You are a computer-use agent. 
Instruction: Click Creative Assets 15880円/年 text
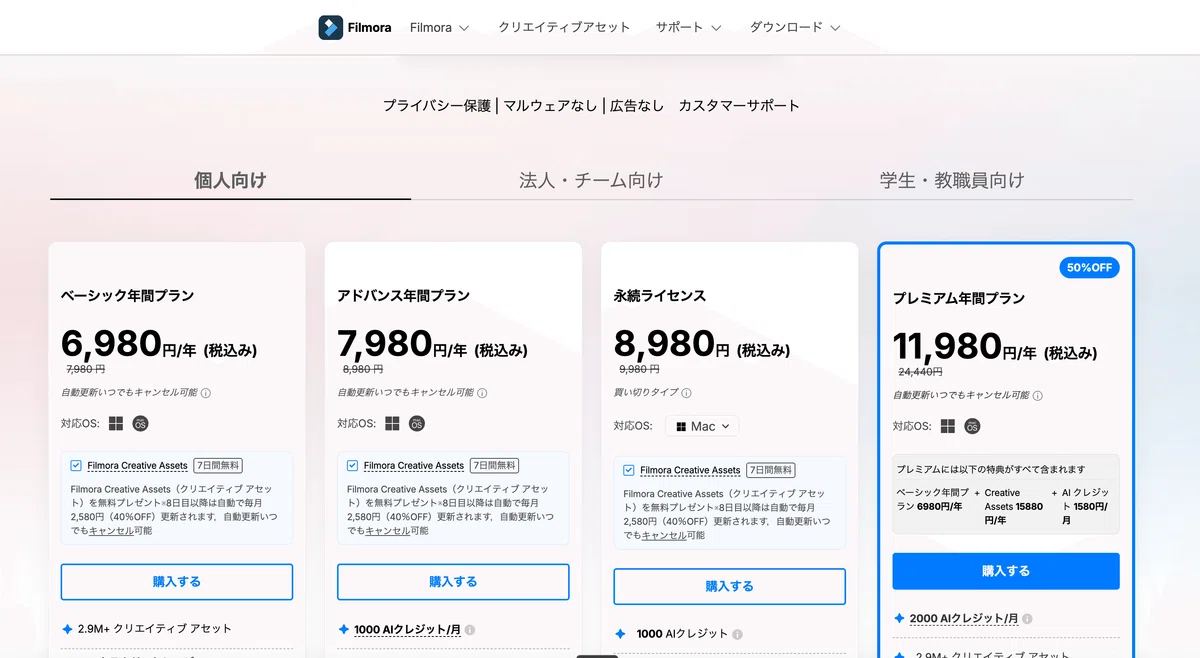point(1014,506)
